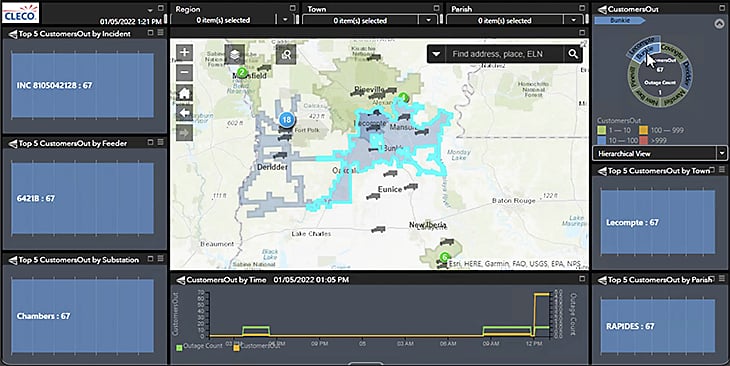Select the green 2 cluster near Mansfield
730x366 pixels.
[x=242, y=72]
